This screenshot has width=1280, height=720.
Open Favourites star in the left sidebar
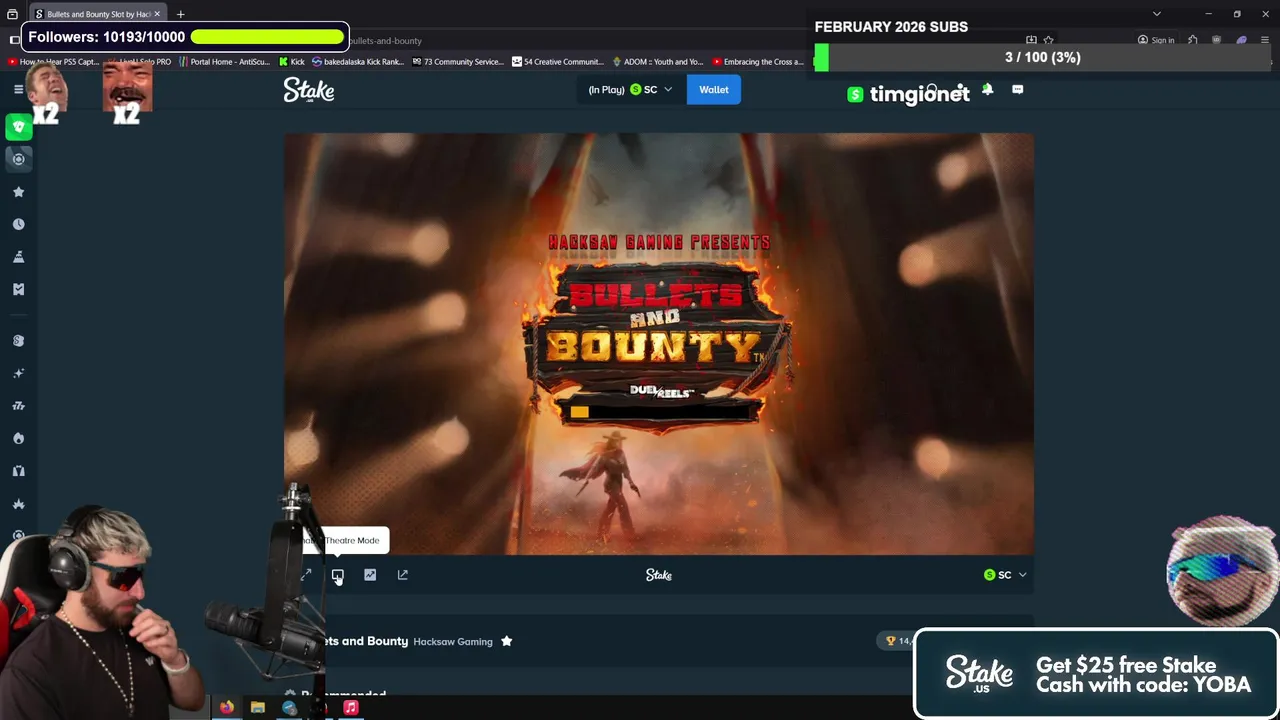coord(18,192)
